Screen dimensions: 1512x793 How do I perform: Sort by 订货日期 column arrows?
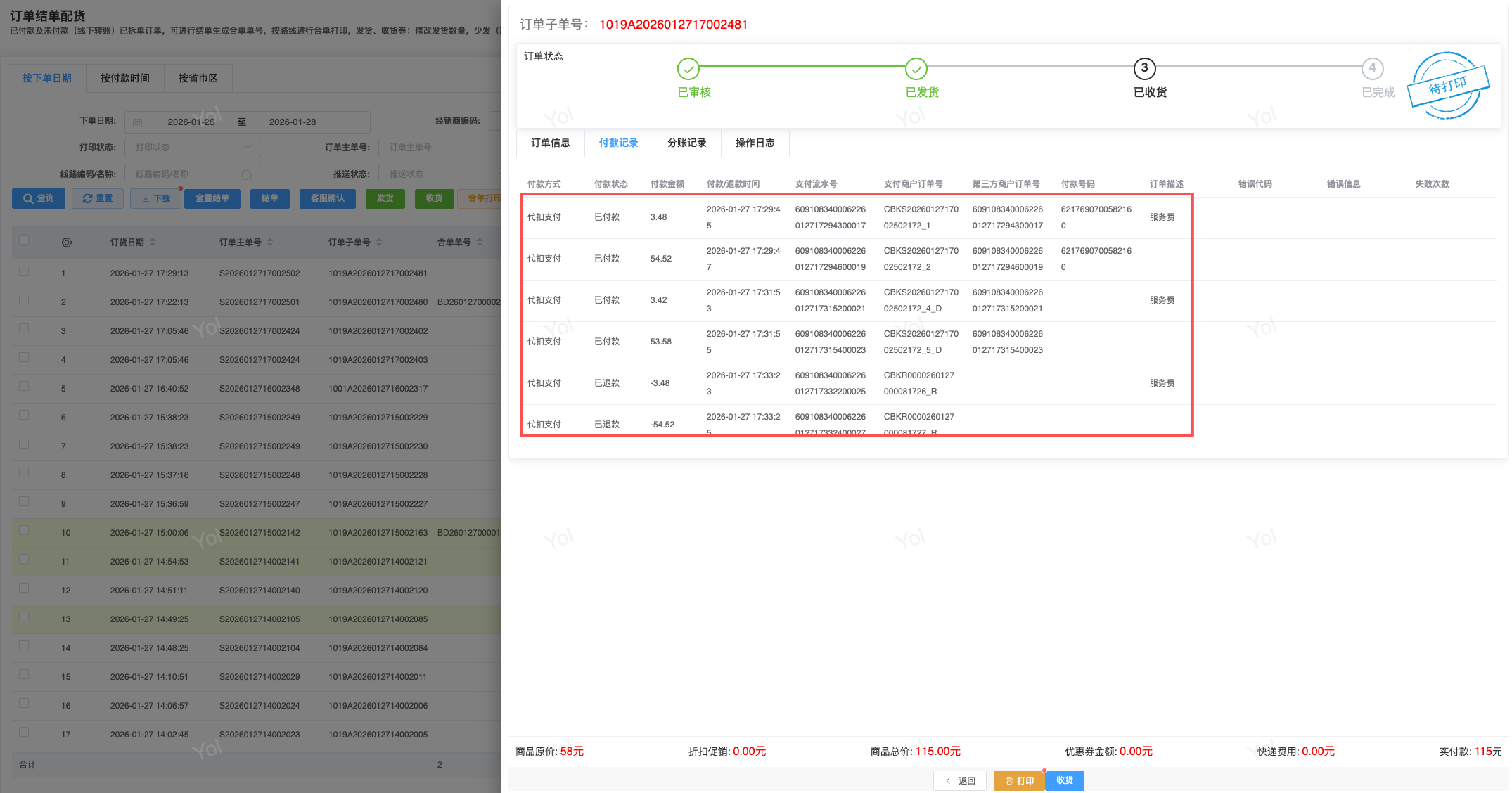click(x=153, y=243)
